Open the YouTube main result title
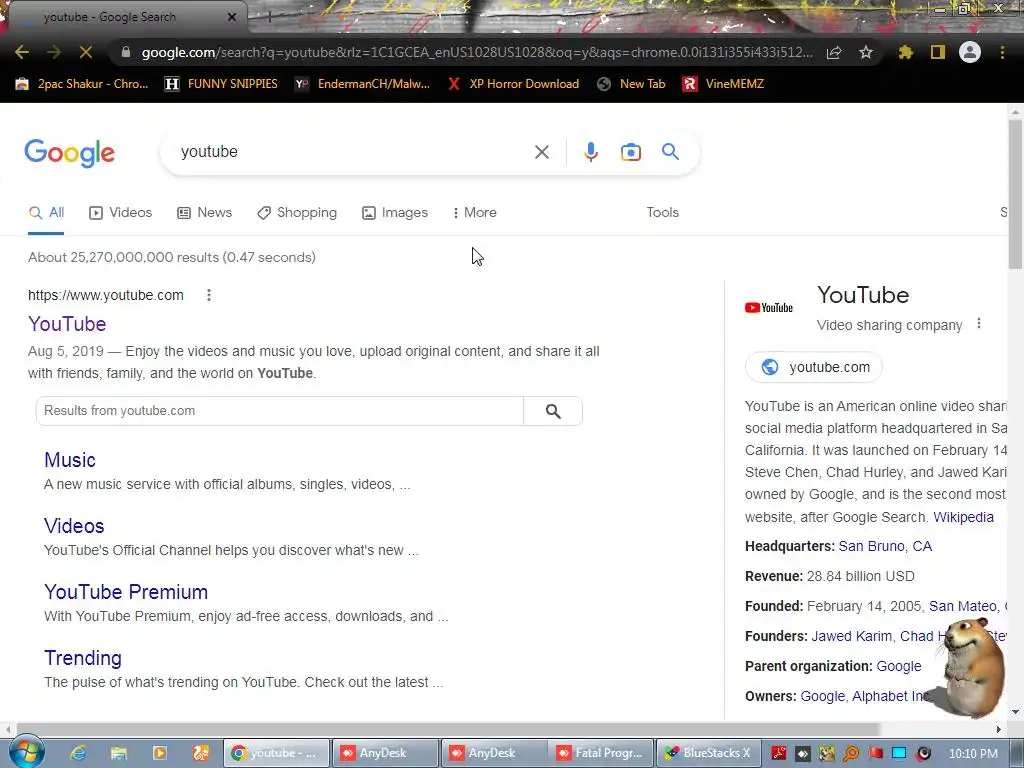 pyautogui.click(x=67, y=324)
